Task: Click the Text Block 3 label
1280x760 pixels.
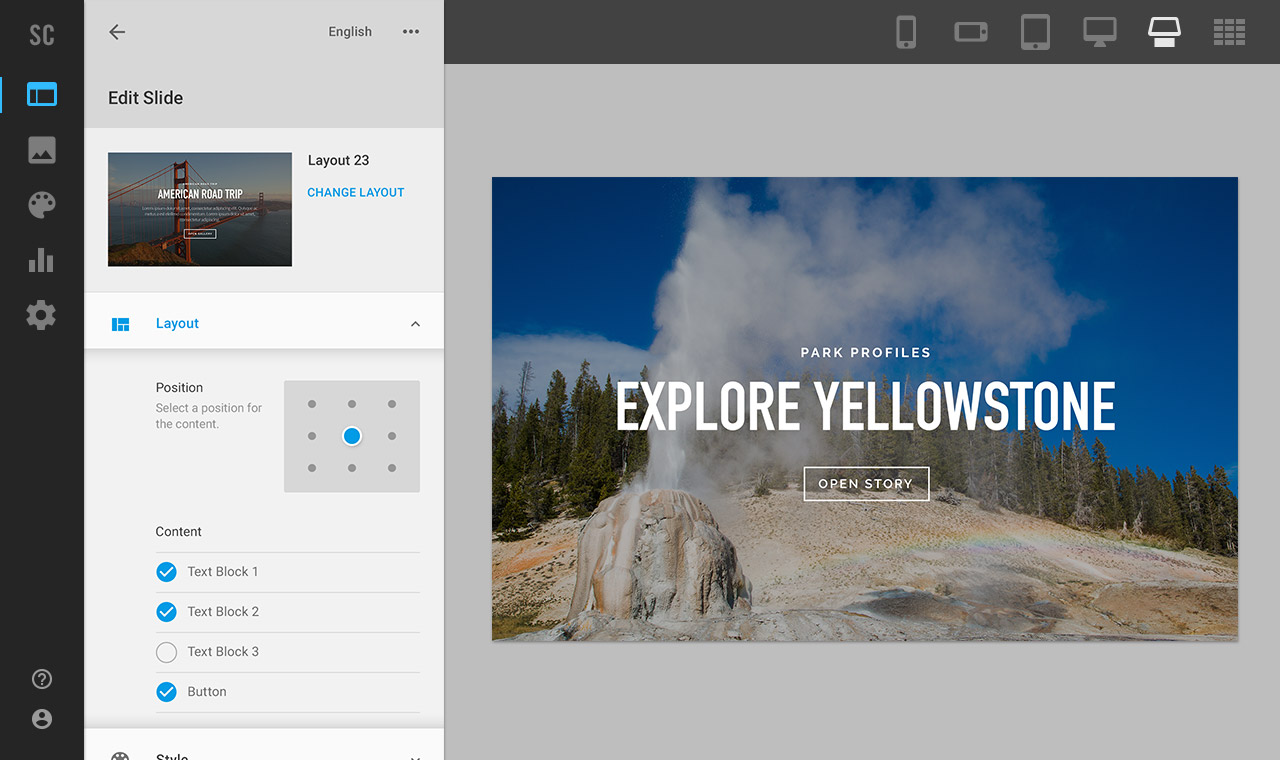Action: [223, 652]
